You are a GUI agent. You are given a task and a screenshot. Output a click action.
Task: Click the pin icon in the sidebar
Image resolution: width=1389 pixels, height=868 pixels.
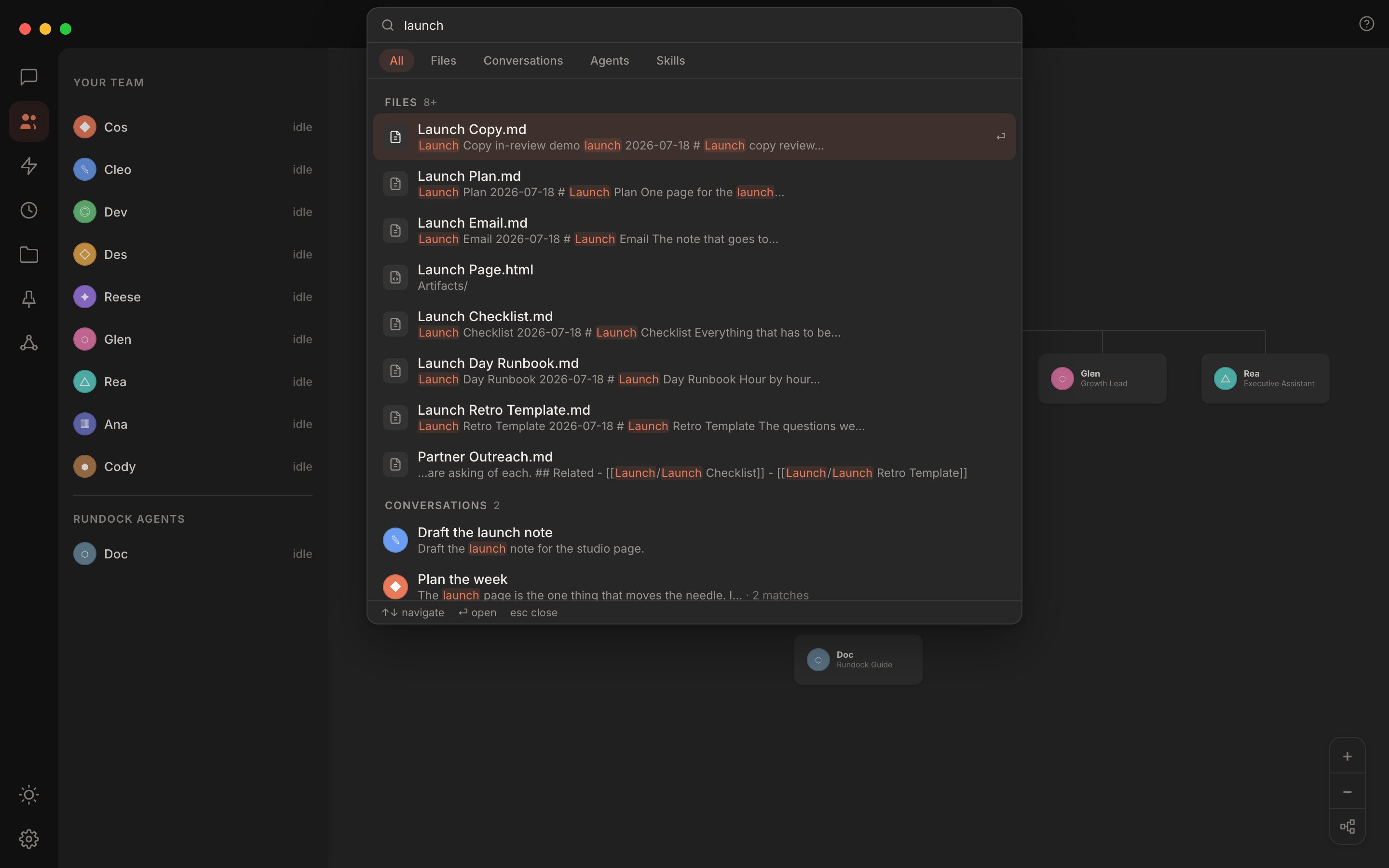point(29,298)
